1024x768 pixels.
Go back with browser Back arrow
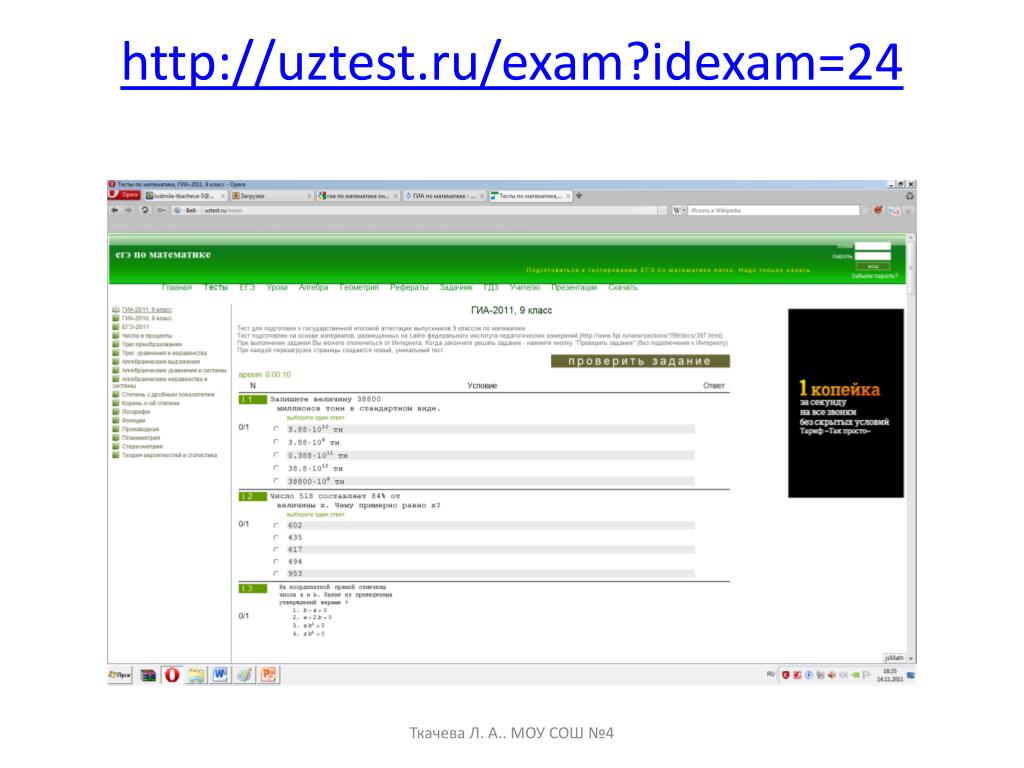115,210
